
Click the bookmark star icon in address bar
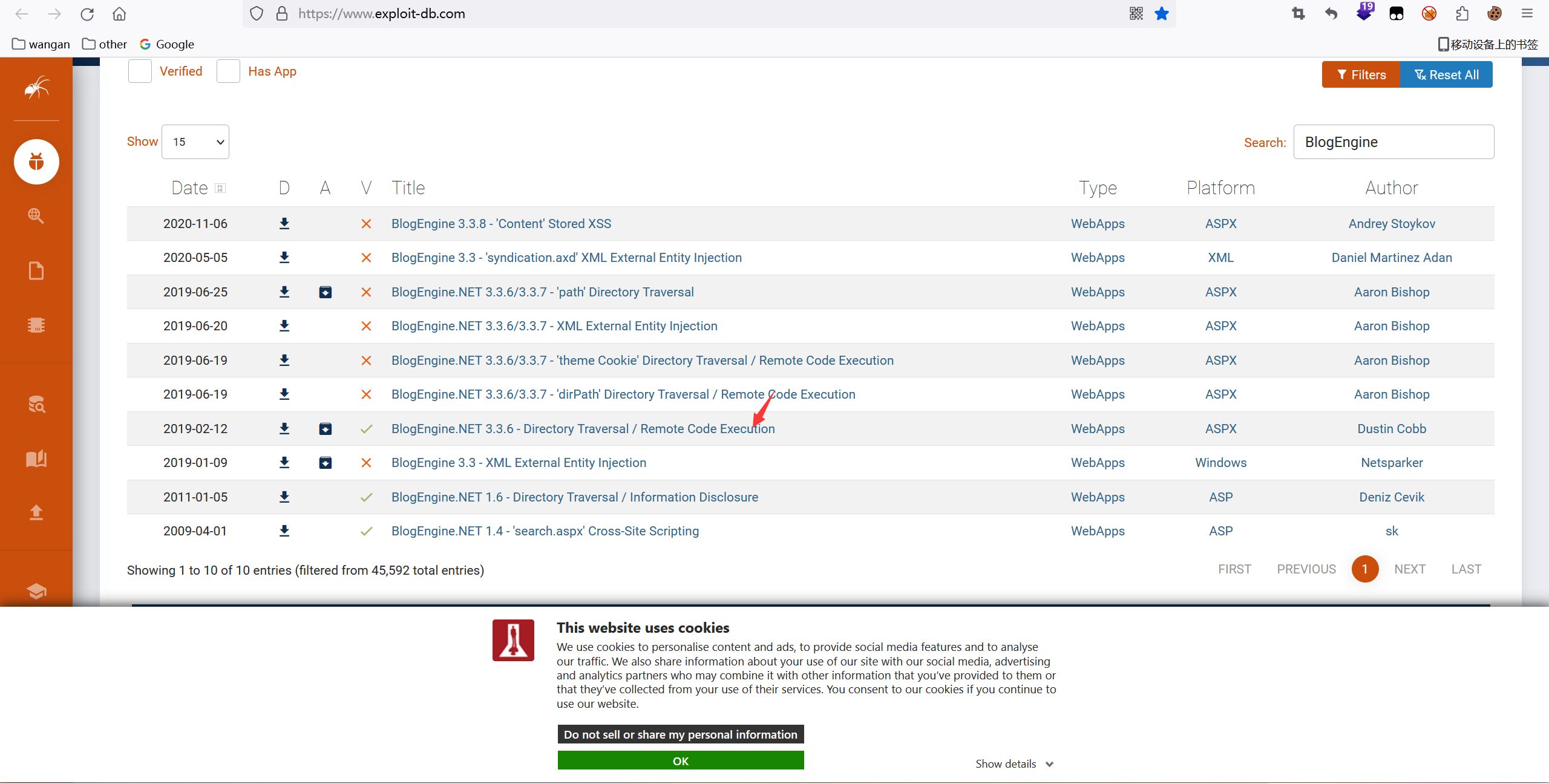coord(1162,13)
